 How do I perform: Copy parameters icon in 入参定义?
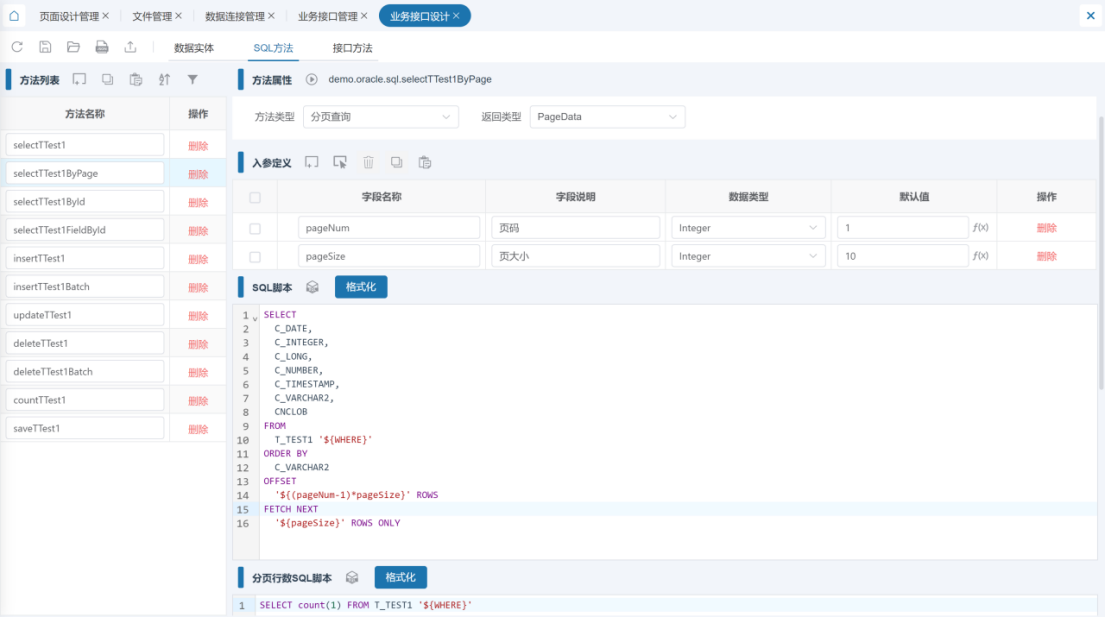tap(397, 163)
